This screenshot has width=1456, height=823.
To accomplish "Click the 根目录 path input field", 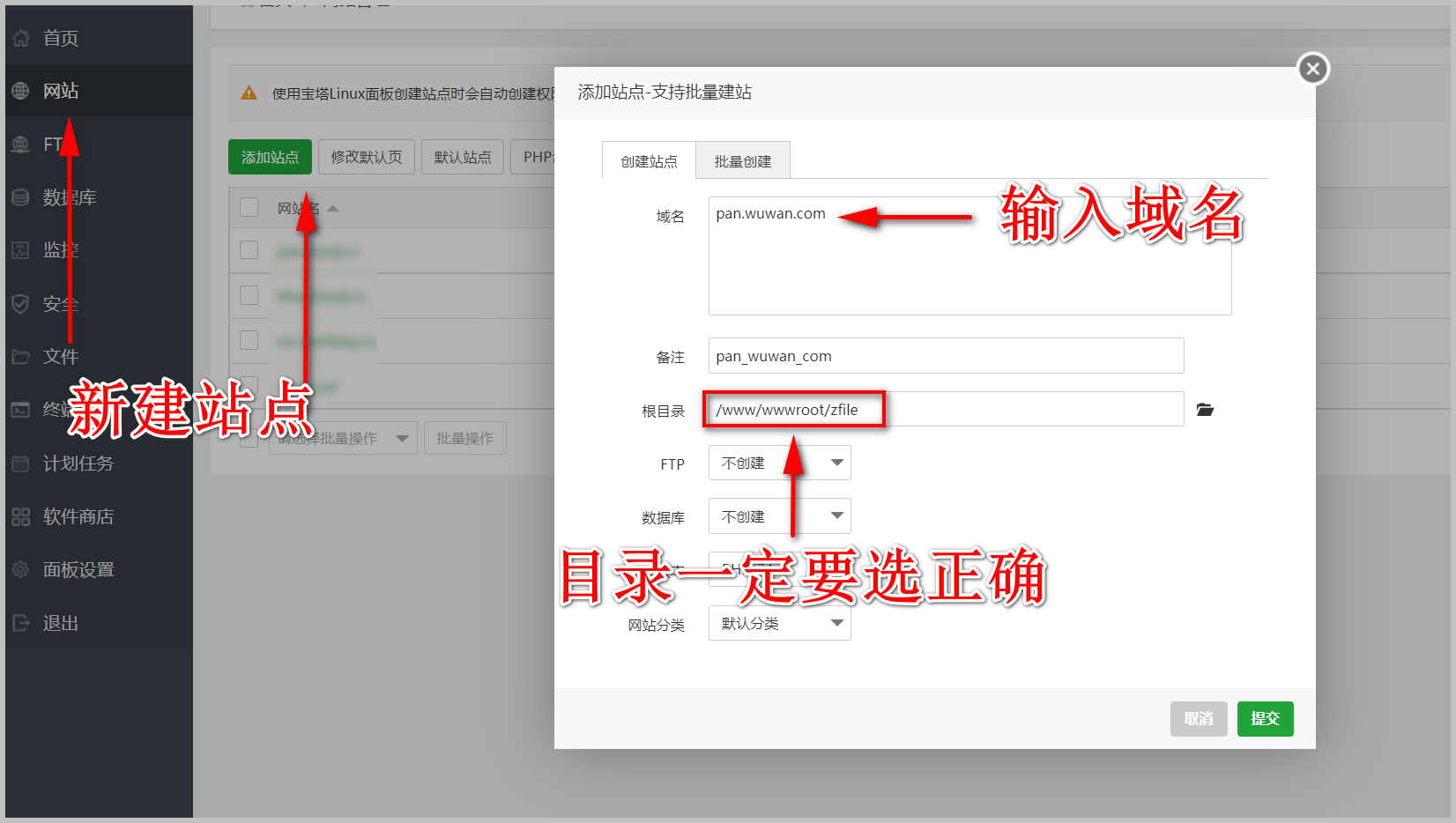I will [x=946, y=410].
